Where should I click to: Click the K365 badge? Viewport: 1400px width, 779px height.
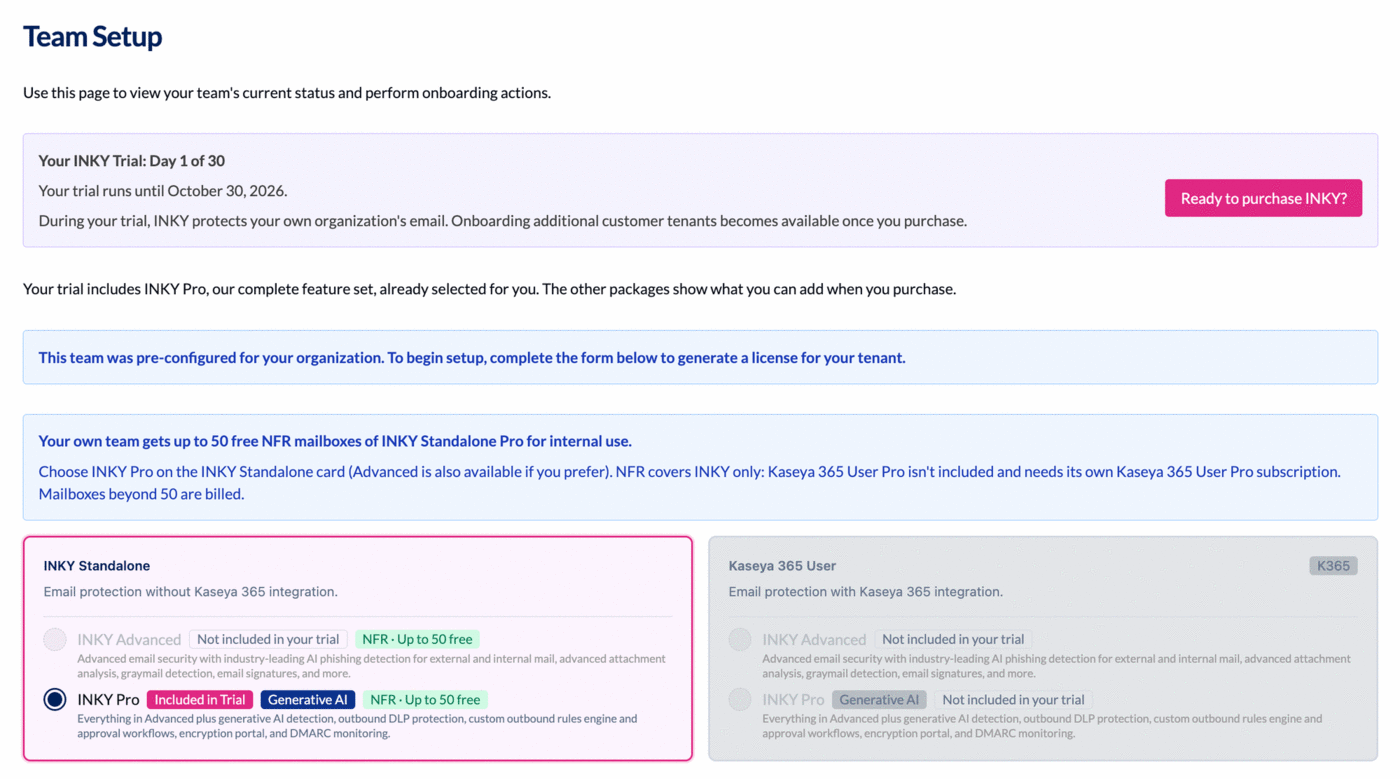[x=1333, y=566]
